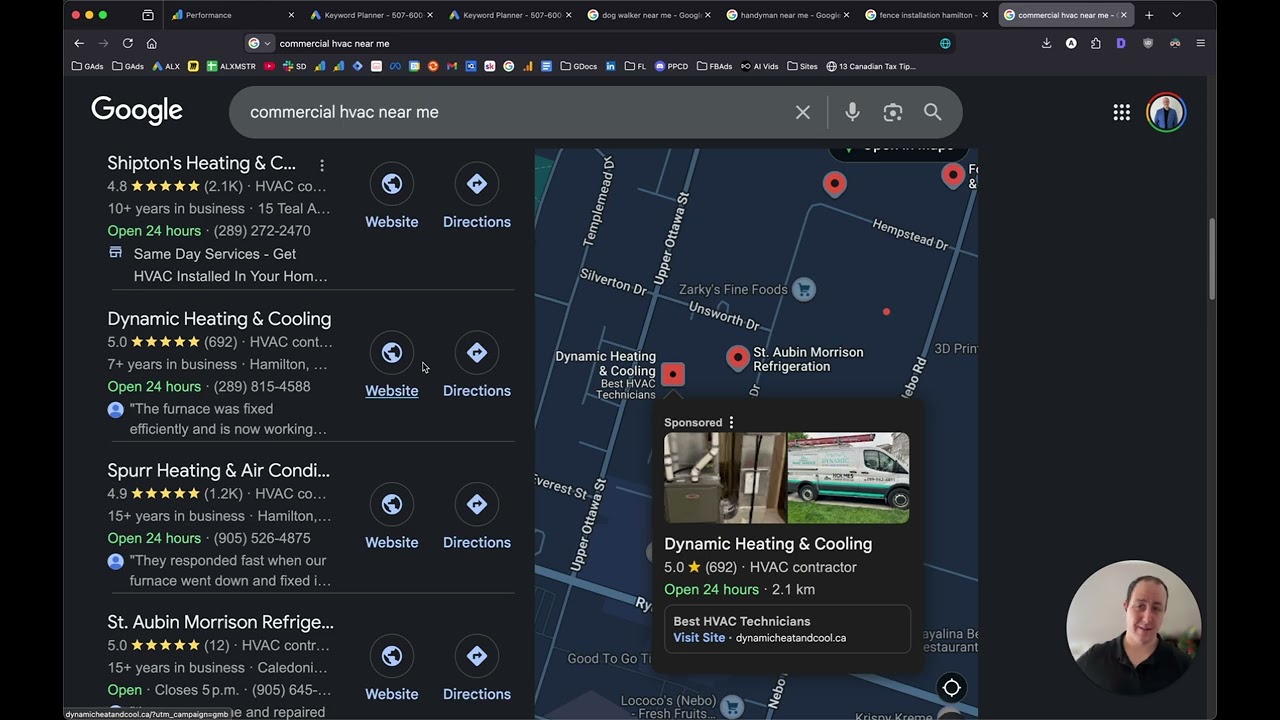1280x720 pixels.
Task: Click the van photo in sponsored card
Action: coord(848,478)
